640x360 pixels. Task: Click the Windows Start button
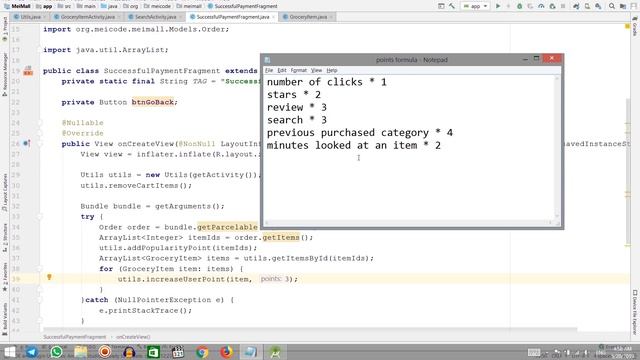pyautogui.click(x=9, y=352)
